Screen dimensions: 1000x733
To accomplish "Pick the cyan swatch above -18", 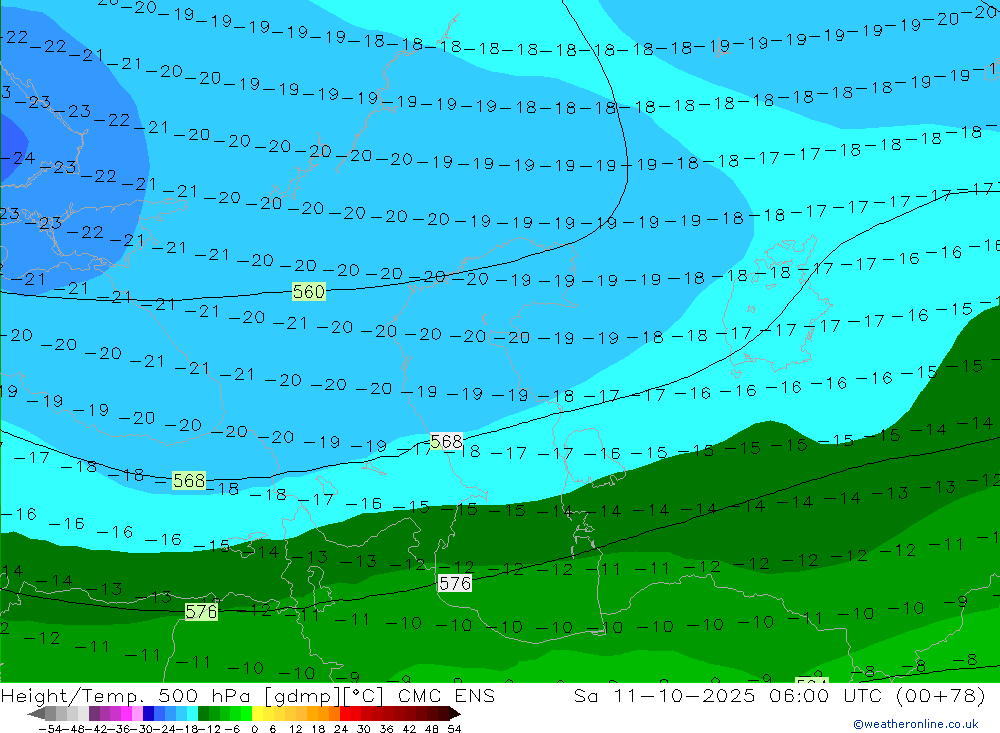I will pyautogui.click(x=192, y=713).
